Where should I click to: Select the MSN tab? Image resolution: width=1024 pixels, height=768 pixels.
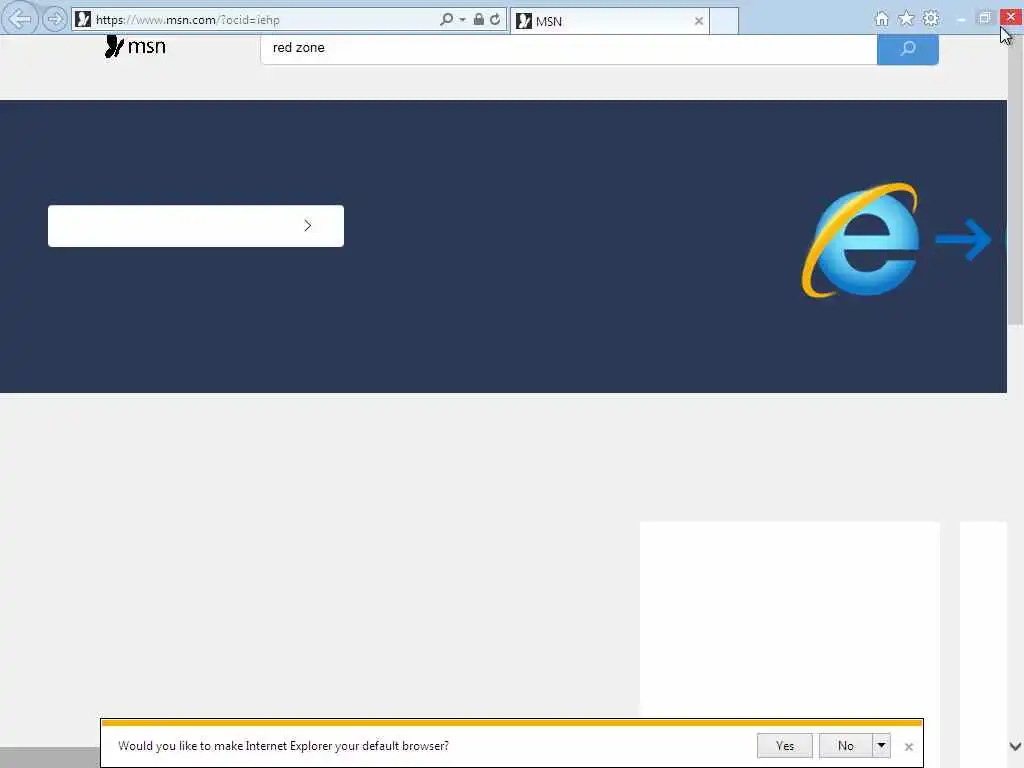pyautogui.click(x=609, y=21)
